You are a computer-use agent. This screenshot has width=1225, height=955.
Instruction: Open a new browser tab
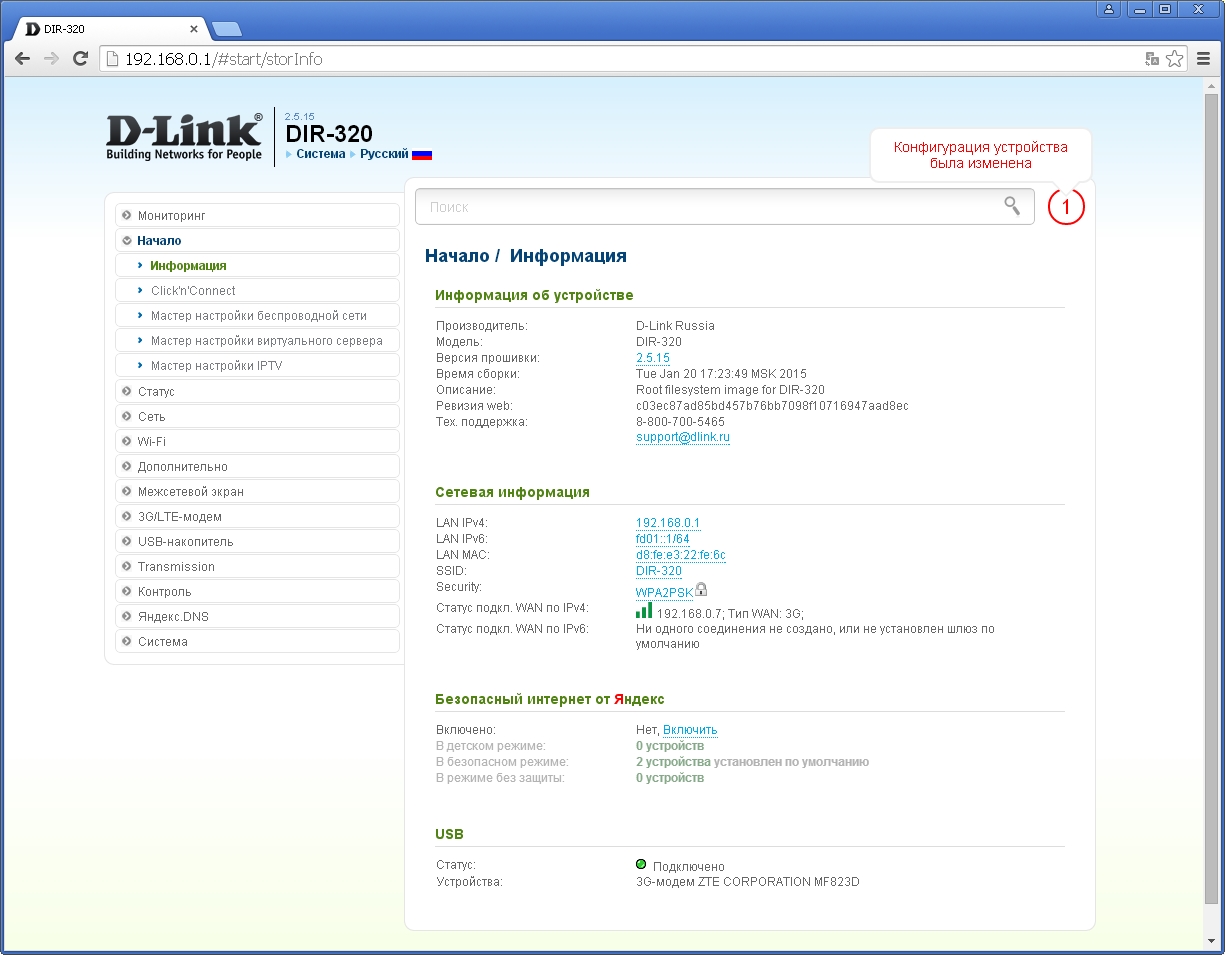coord(226,29)
